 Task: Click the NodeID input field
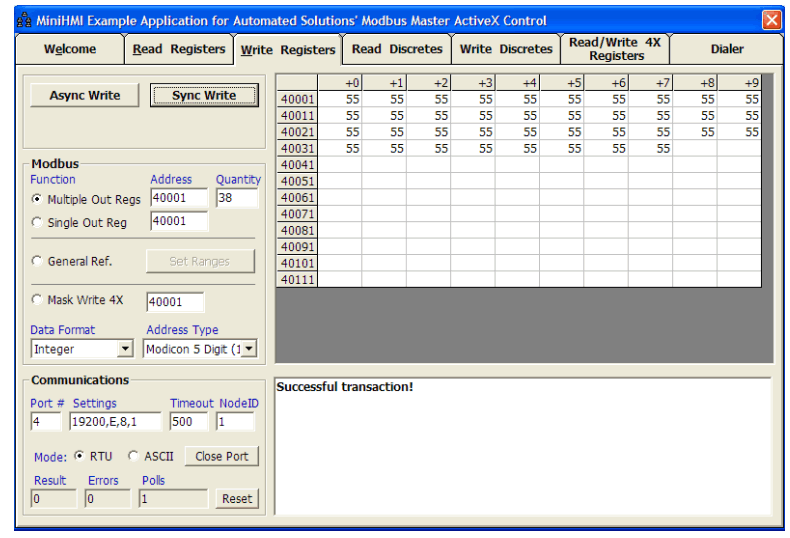pos(235,421)
